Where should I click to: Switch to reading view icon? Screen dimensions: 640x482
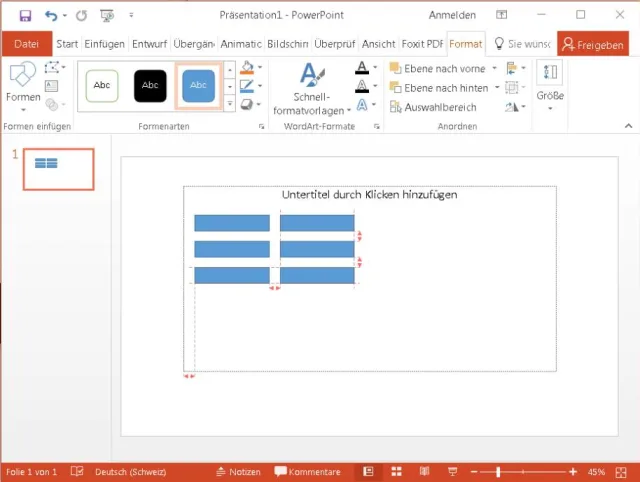coord(424,471)
